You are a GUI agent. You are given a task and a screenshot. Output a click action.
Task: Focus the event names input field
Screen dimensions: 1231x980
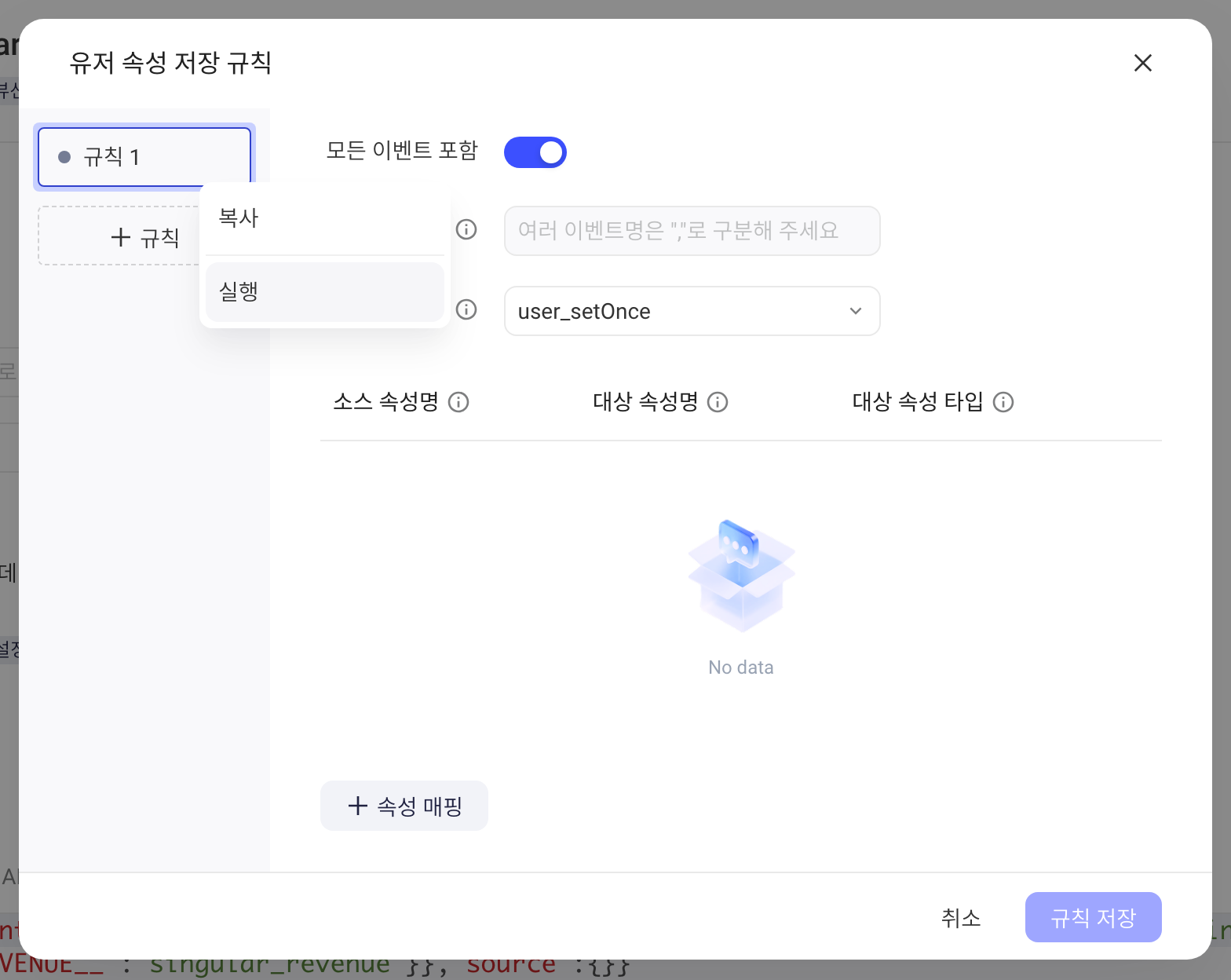[x=692, y=231]
